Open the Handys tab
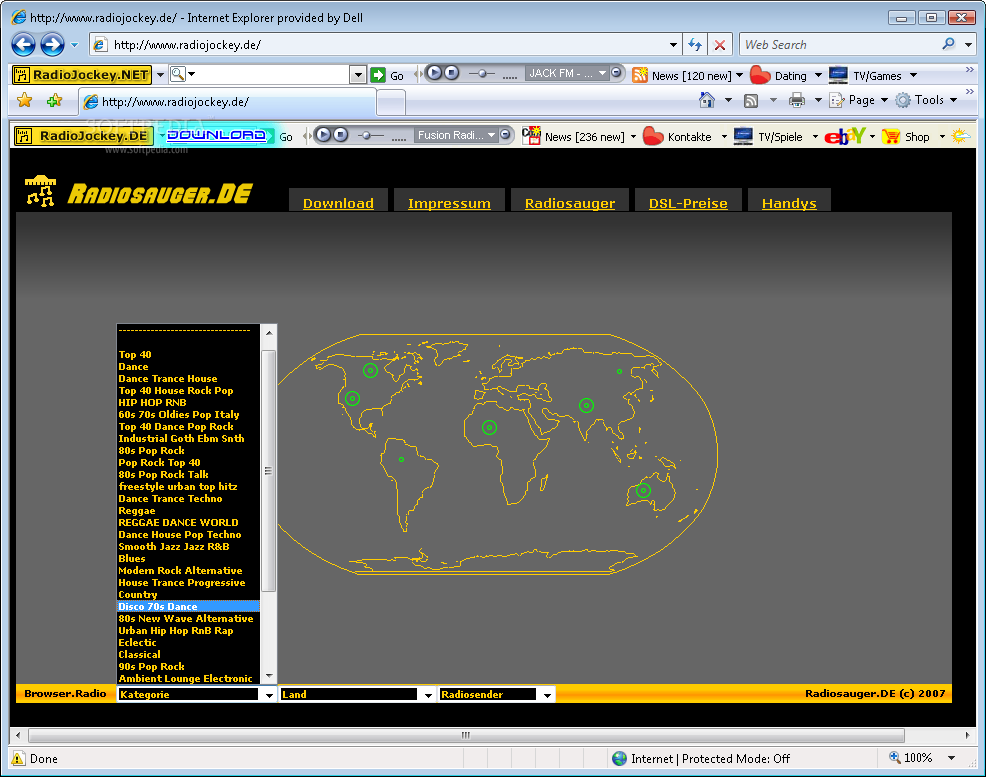The width and height of the screenshot is (986, 777). tap(789, 202)
